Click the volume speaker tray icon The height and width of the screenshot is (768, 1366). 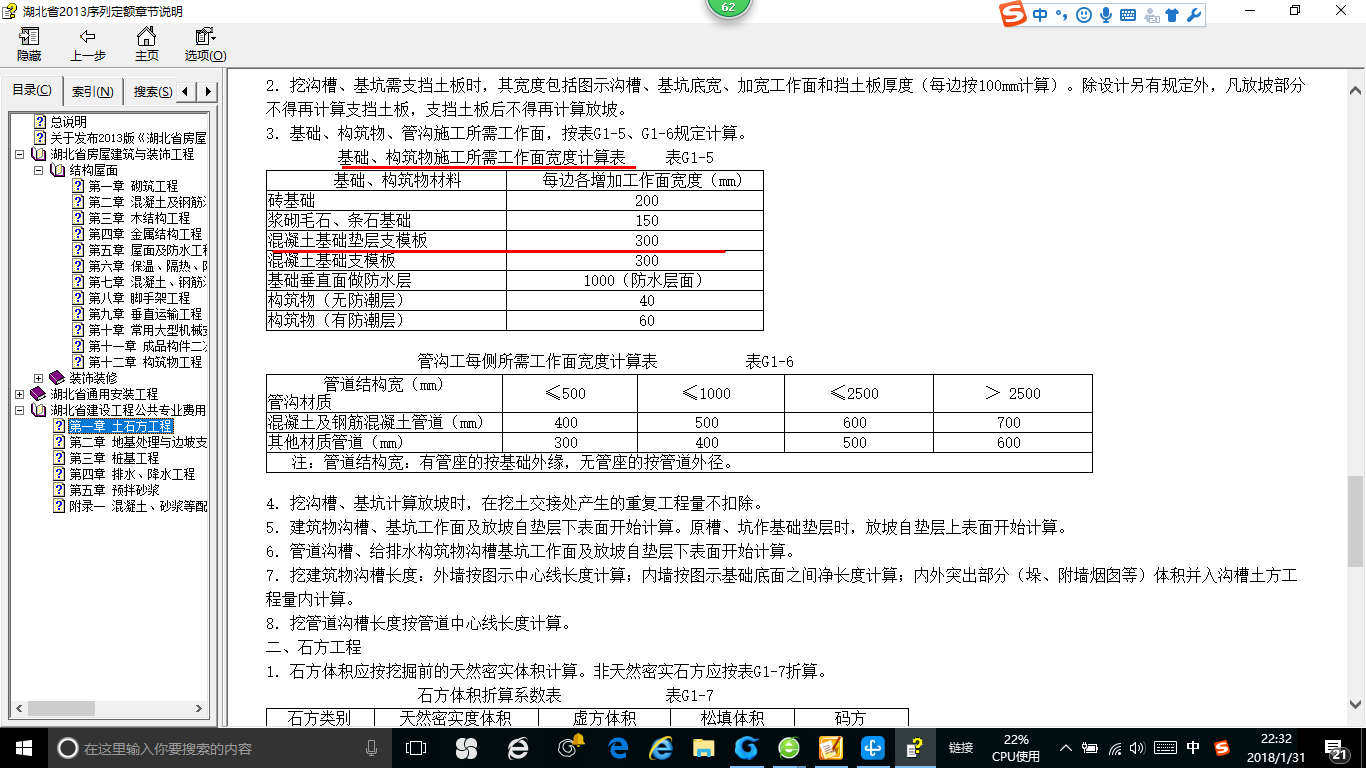1139,748
